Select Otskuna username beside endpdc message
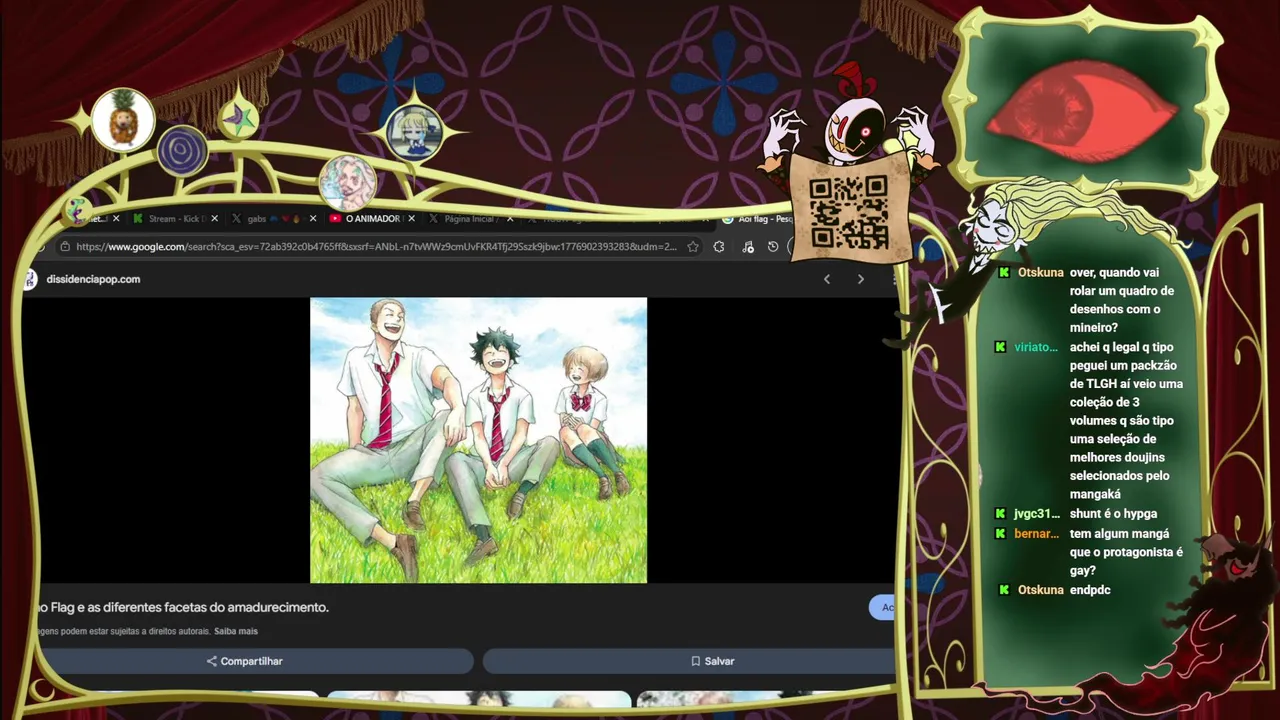This screenshot has width=1280, height=720. point(1040,590)
